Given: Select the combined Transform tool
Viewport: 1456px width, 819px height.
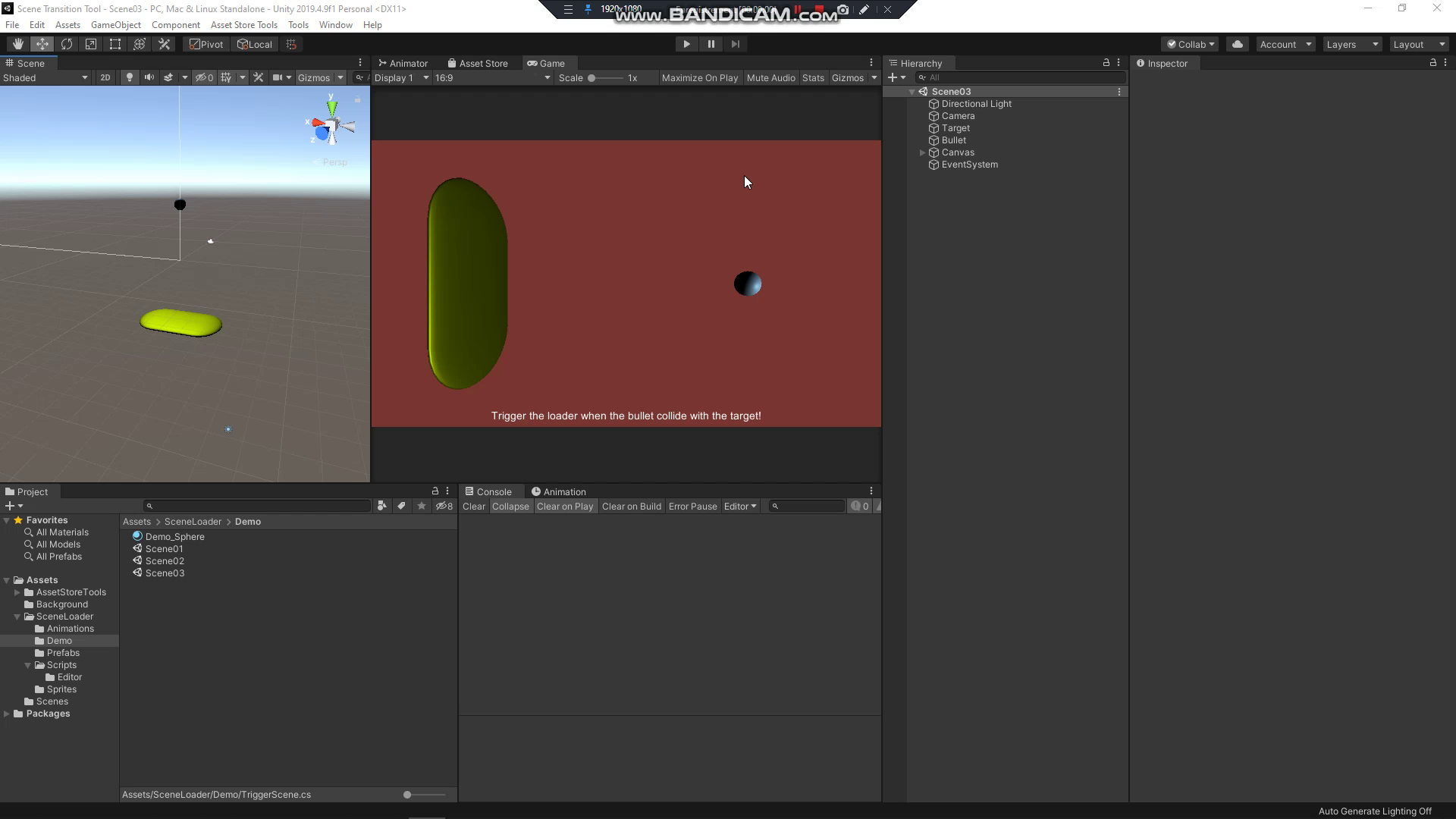Looking at the screenshot, I should pos(140,44).
